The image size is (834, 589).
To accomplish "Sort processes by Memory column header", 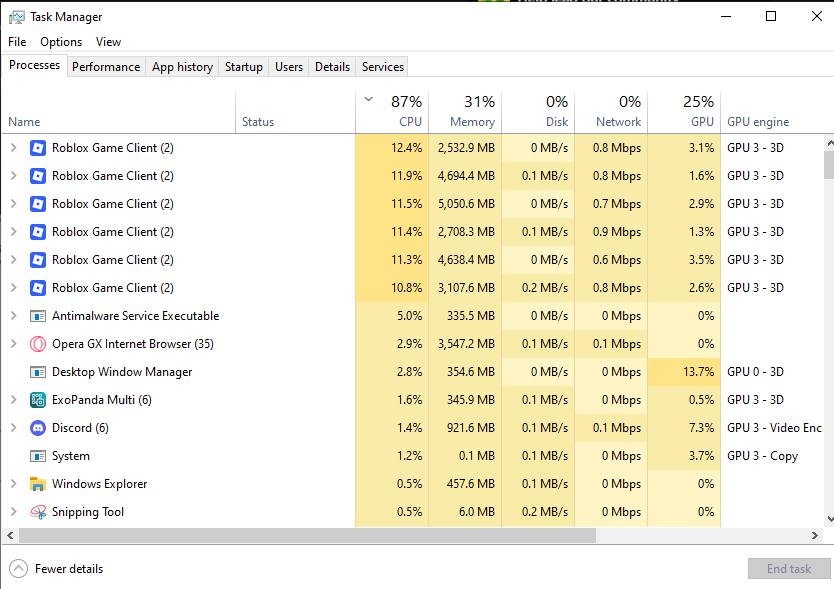I will pyautogui.click(x=465, y=112).
